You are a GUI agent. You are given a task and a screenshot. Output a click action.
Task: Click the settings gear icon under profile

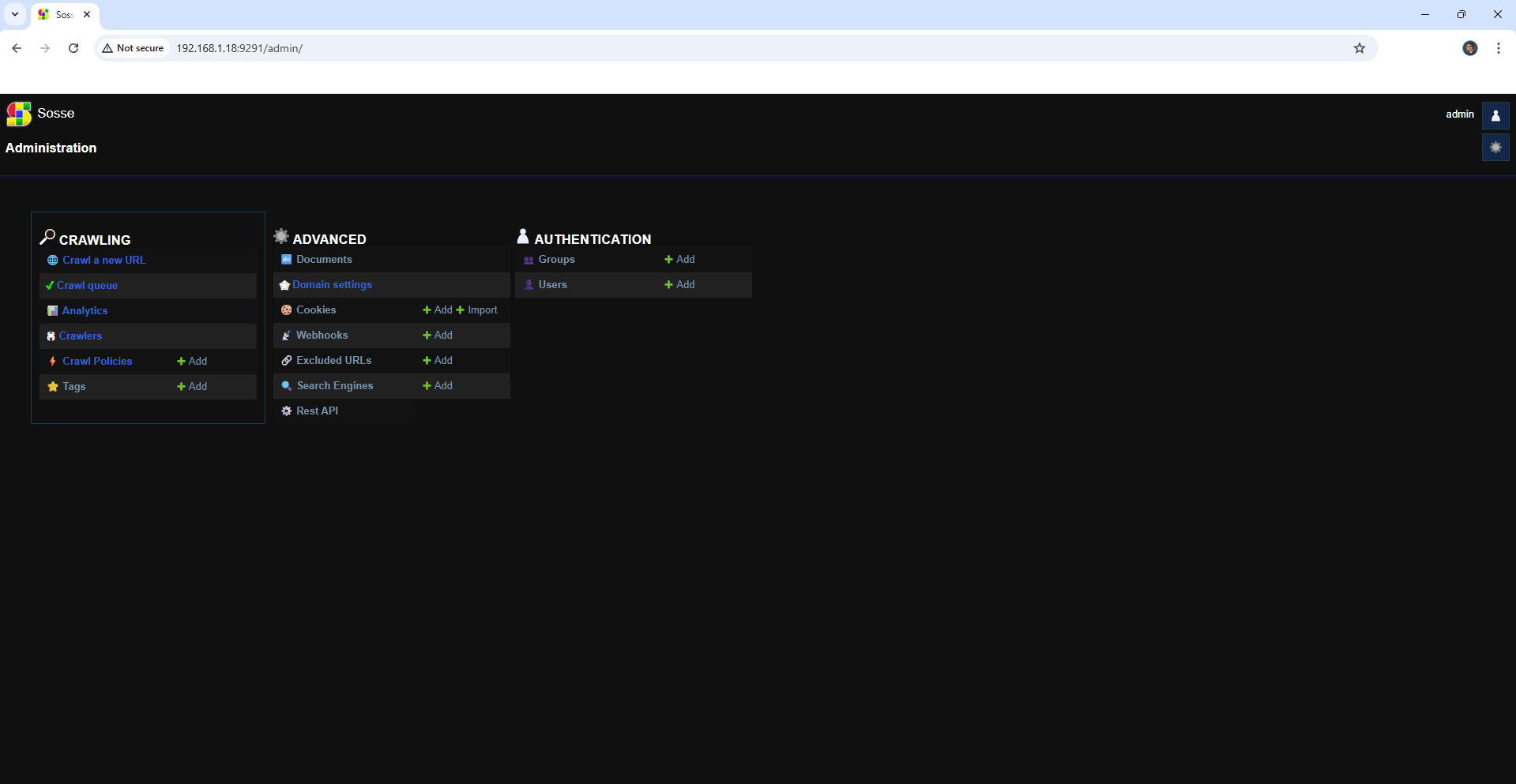[x=1495, y=148]
